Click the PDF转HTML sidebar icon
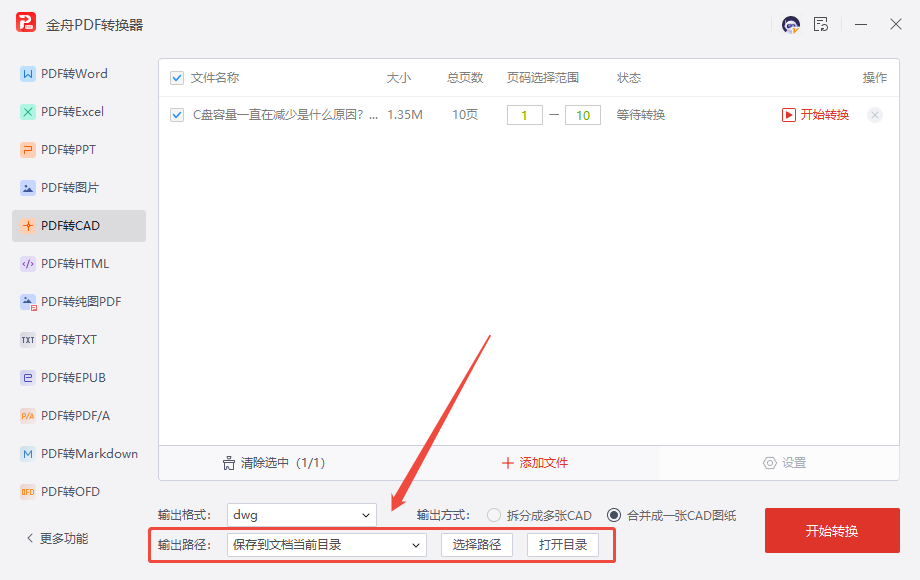 point(28,264)
